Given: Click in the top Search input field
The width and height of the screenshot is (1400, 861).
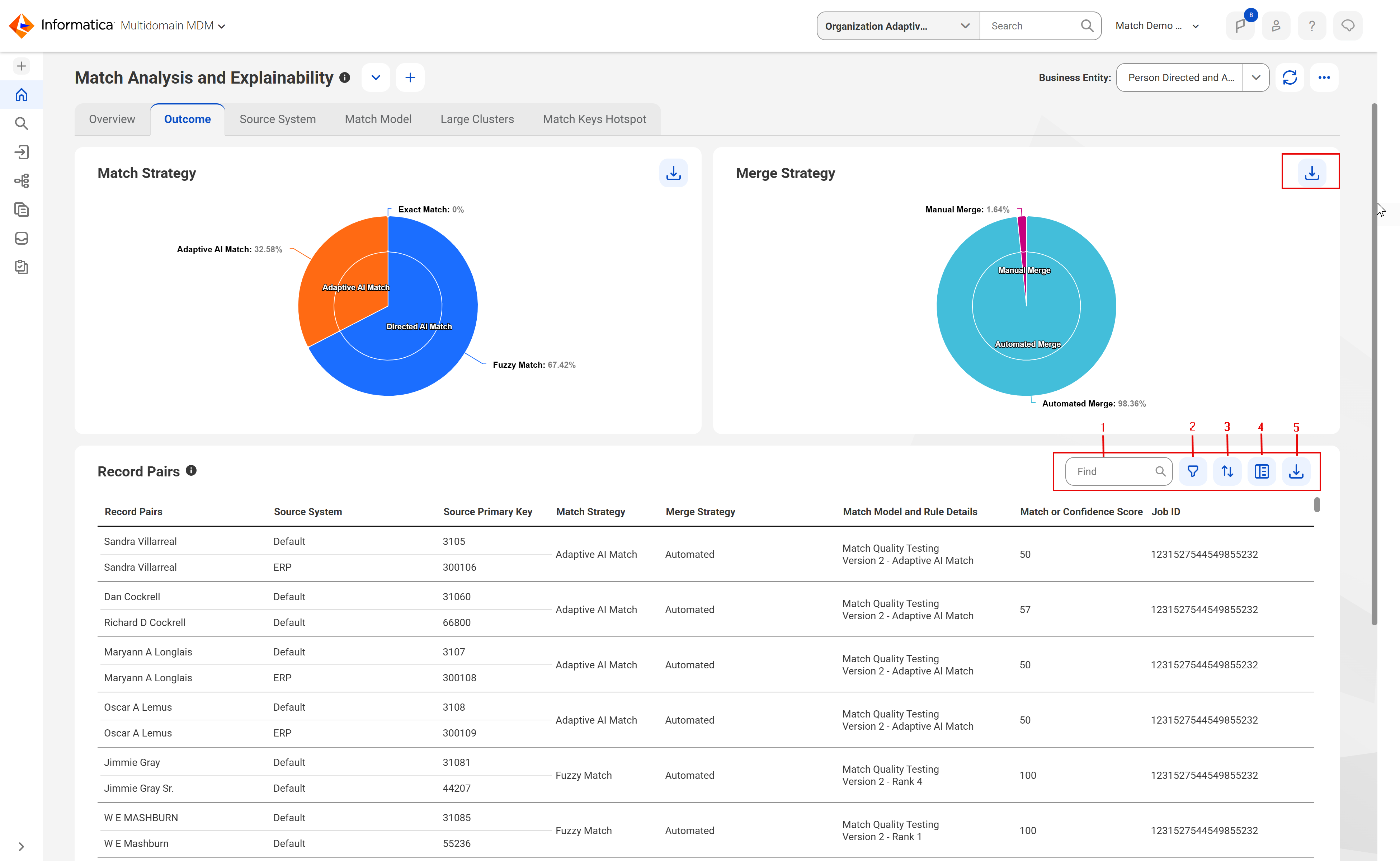Looking at the screenshot, I should tap(1031, 25).
